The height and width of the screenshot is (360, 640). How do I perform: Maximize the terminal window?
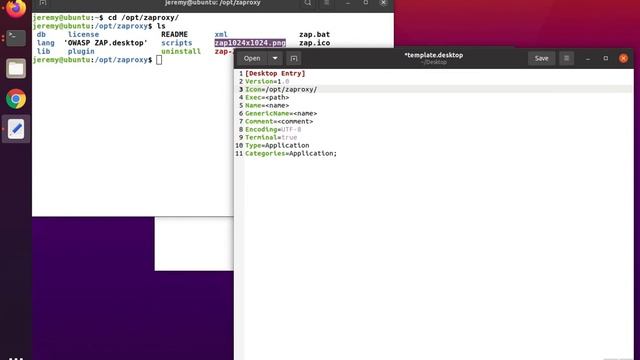coord(366,3)
